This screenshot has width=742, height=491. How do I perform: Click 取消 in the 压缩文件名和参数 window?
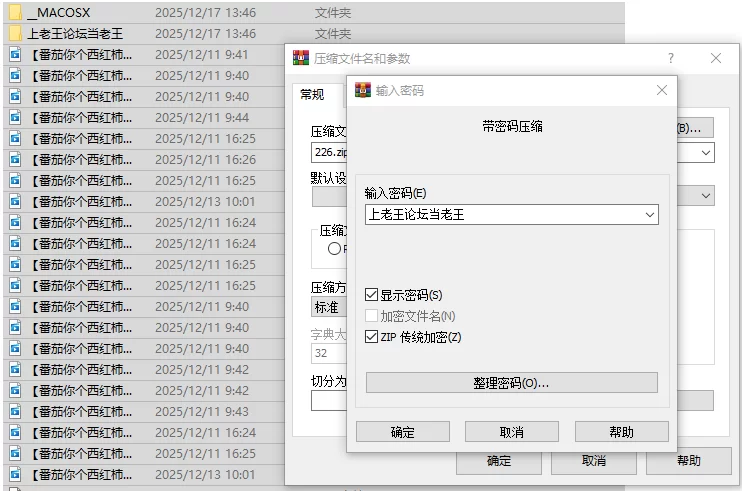coord(594,461)
